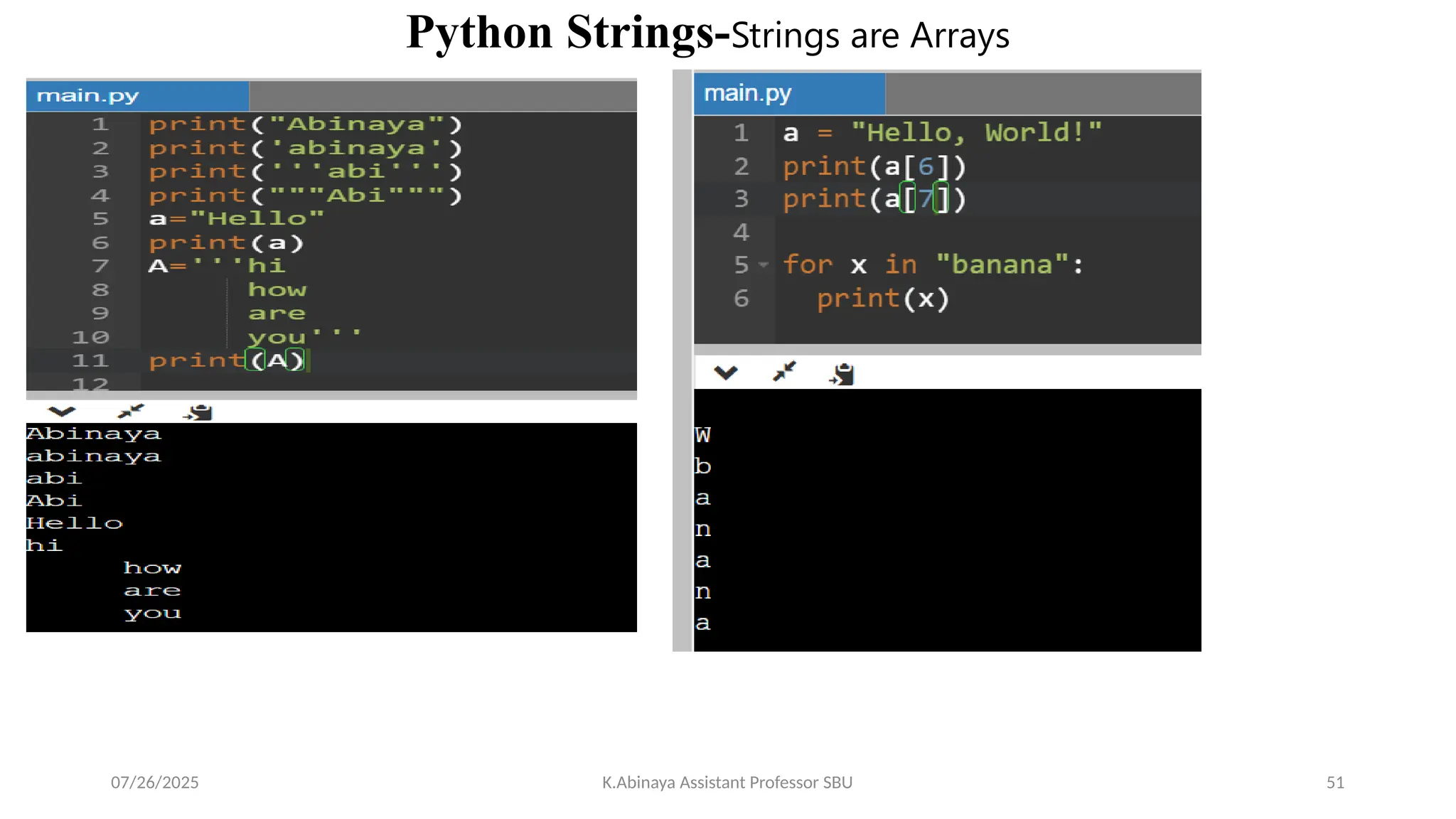Click line for x in "banana": in right editor
1456x819 pixels.
point(933,265)
